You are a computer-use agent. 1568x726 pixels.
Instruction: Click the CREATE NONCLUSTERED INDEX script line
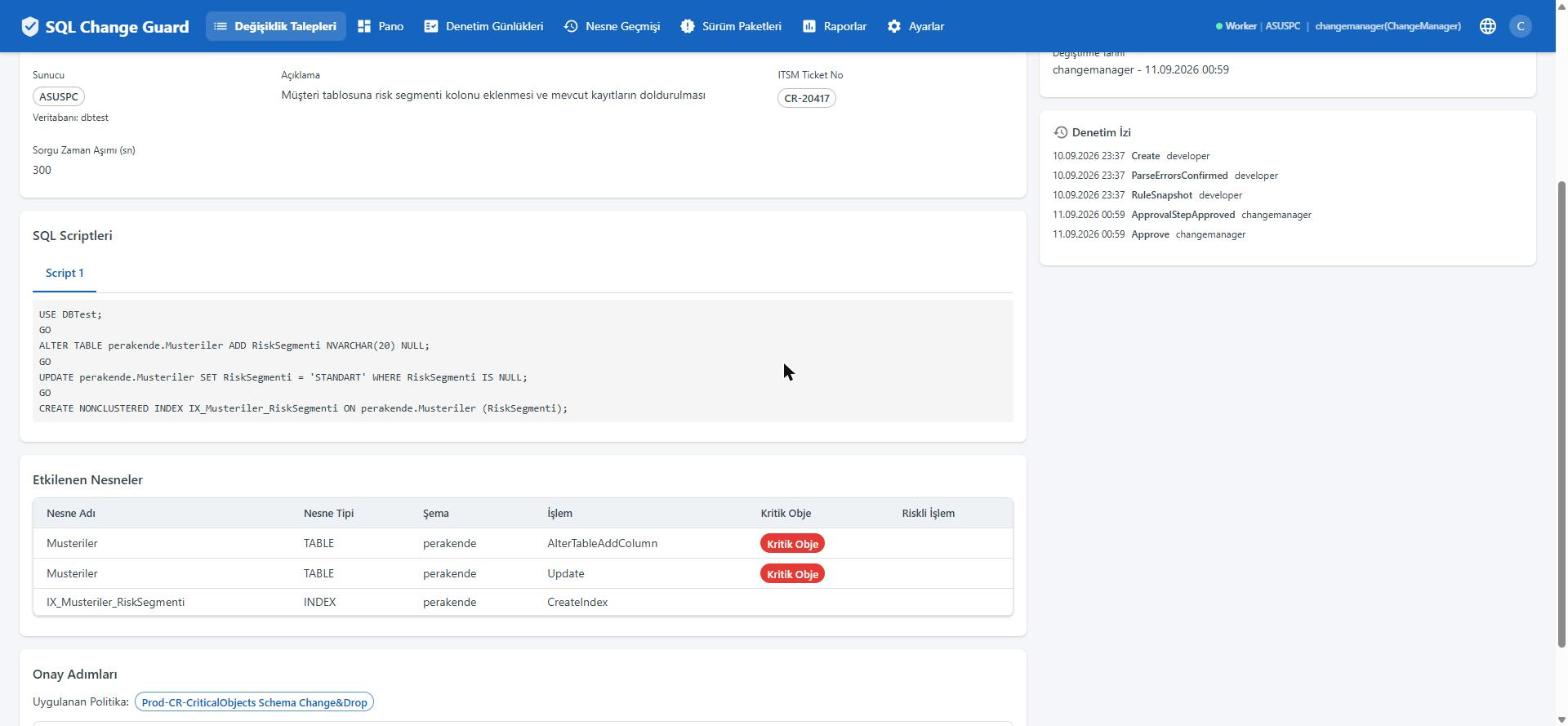303,408
